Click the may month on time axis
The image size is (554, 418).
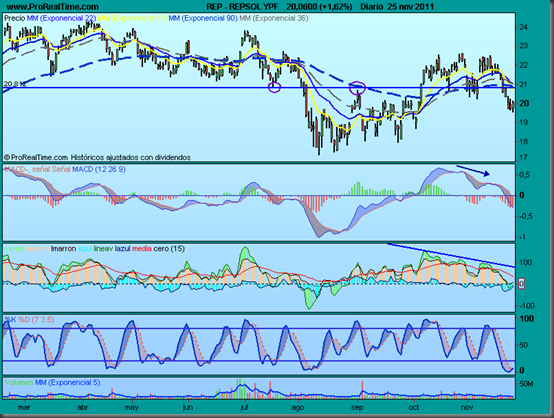coord(131,407)
